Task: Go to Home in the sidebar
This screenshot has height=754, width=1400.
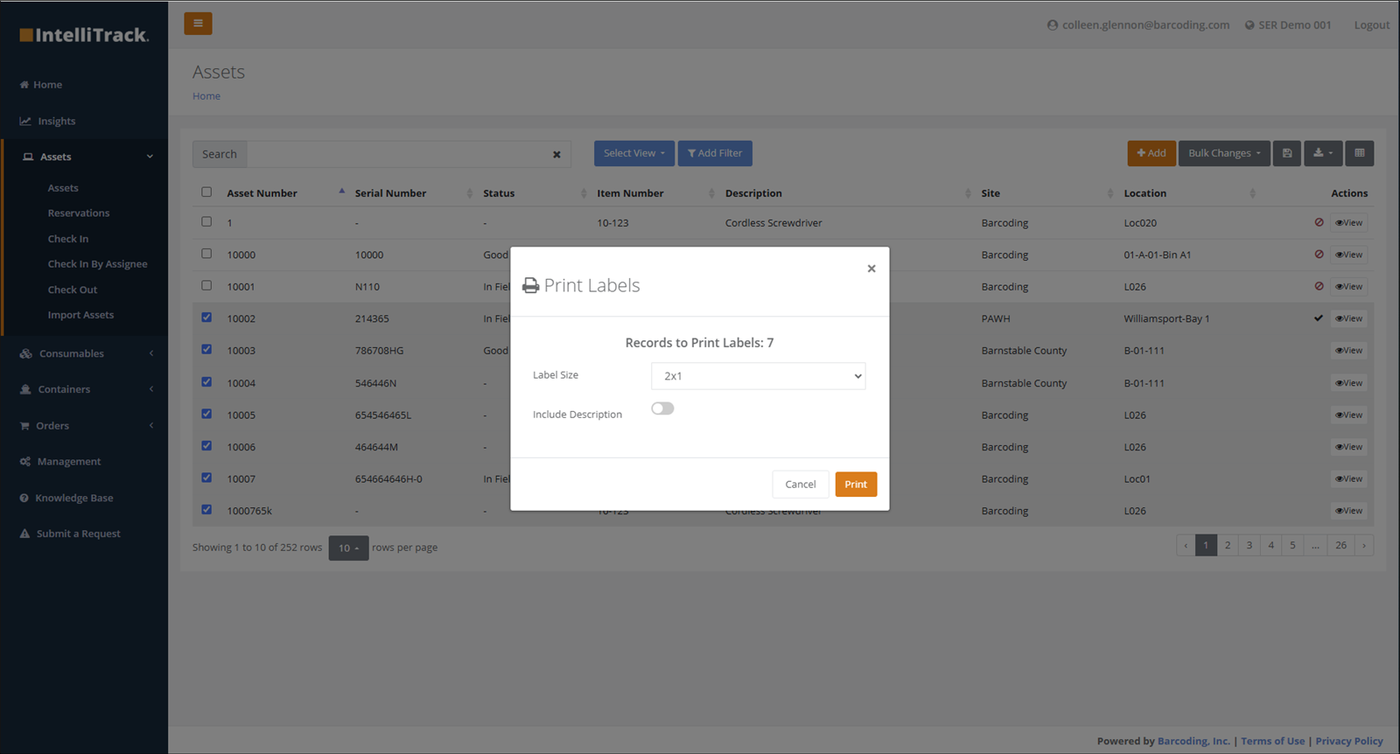Action: [41, 85]
